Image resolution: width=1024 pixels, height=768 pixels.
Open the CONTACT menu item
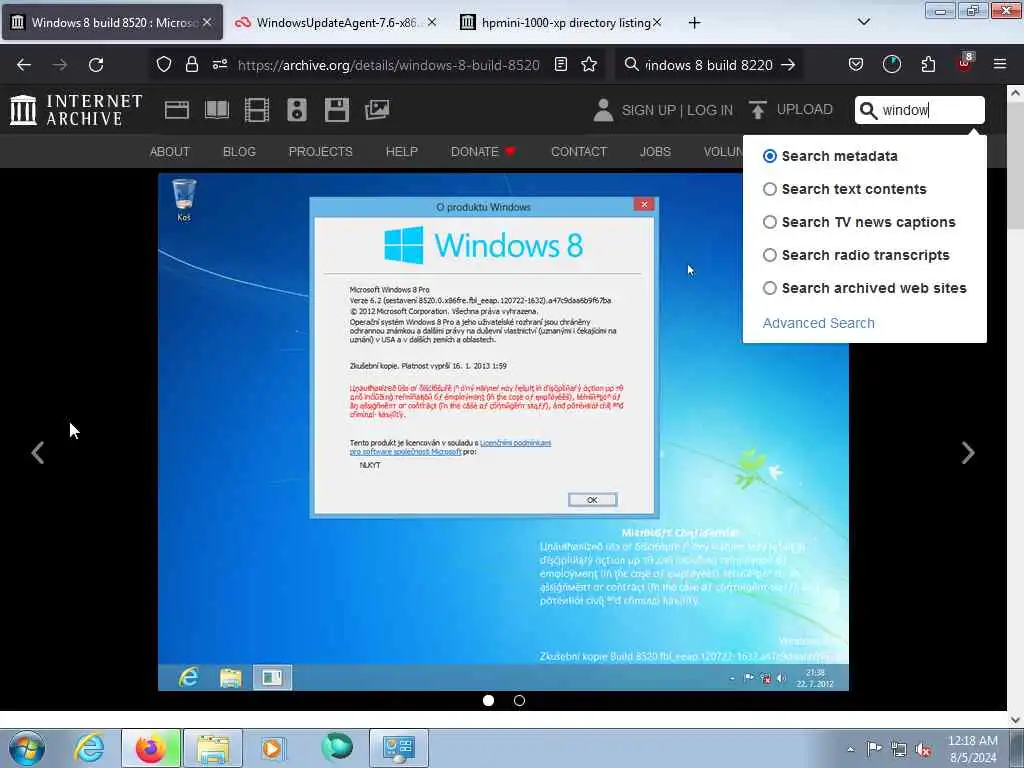click(579, 152)
